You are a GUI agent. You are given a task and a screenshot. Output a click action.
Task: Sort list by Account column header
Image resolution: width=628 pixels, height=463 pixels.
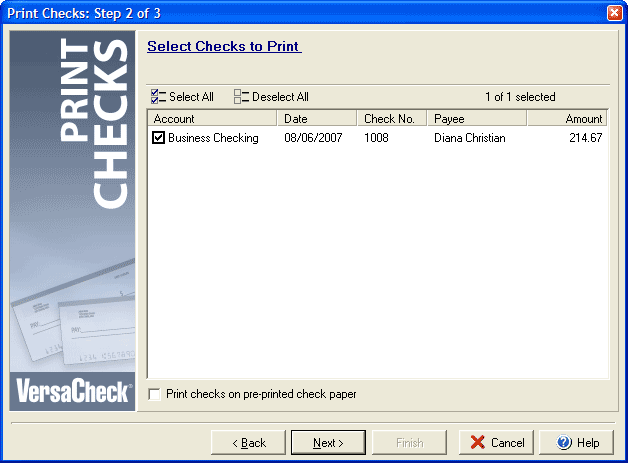click(212, 119)
